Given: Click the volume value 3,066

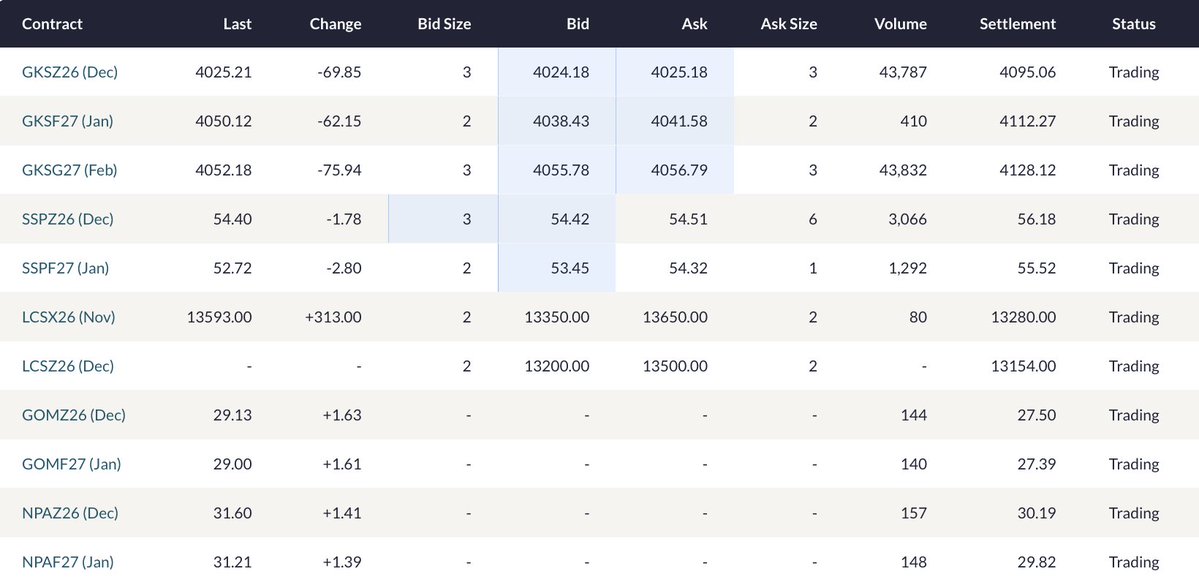Looking at the screenshot, I should [x=908, y=219].
